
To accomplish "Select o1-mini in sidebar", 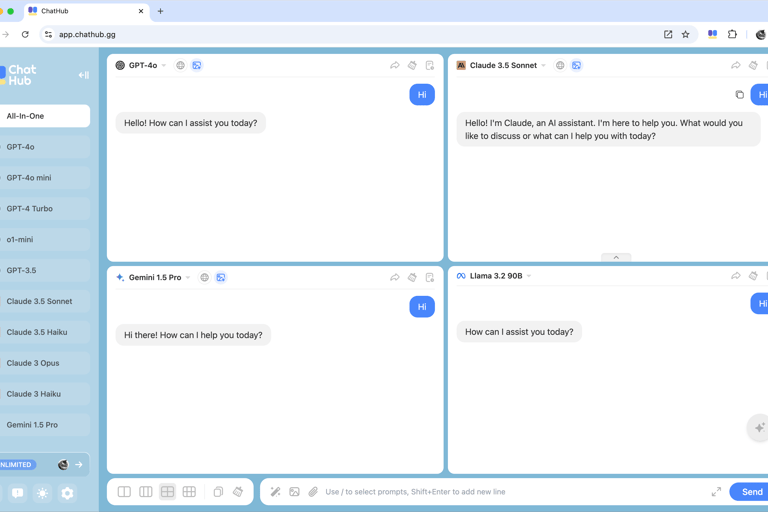I will (44, 240).
